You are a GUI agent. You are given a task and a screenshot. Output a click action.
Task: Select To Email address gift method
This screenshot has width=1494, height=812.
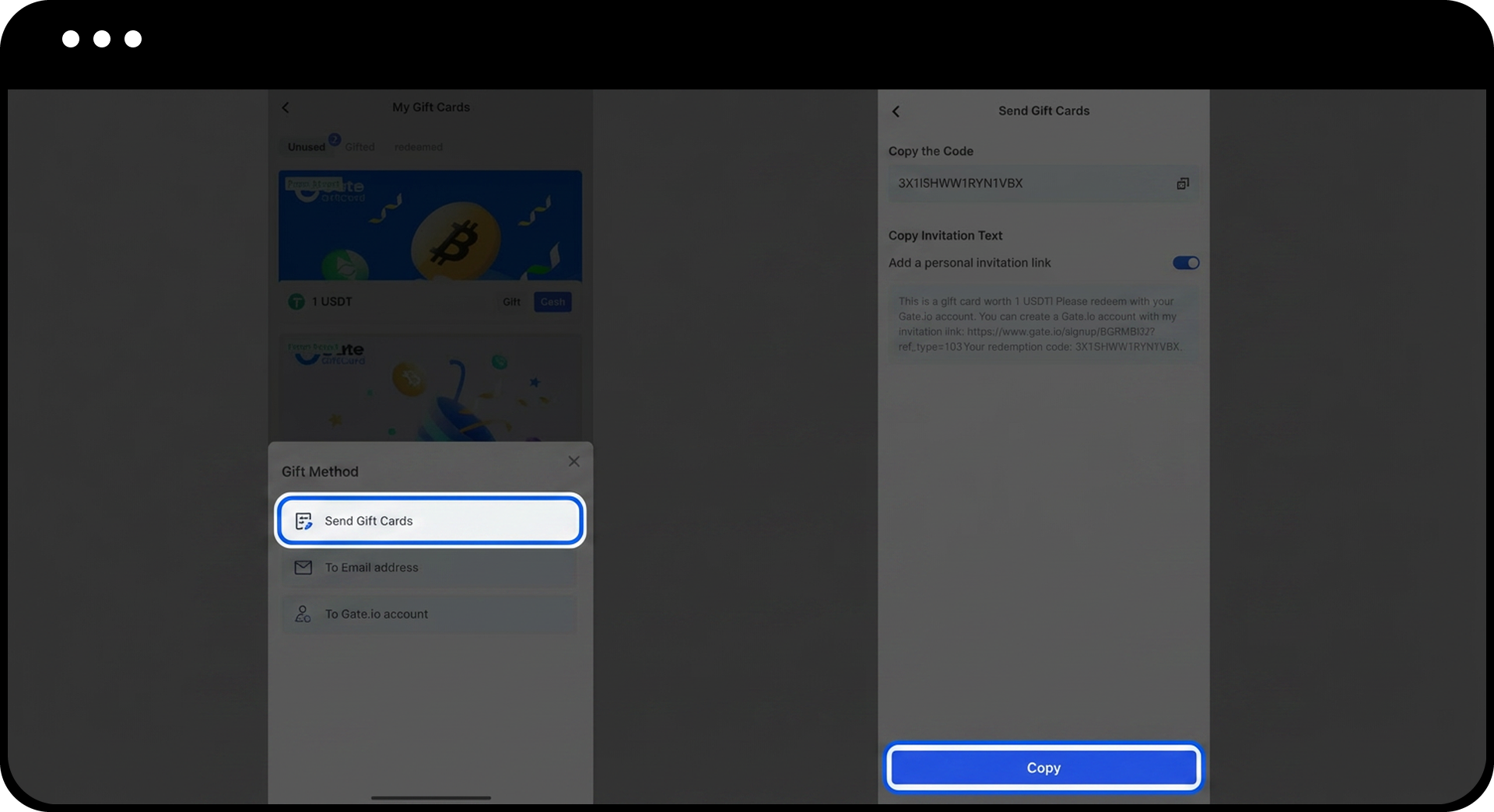(x=430, y=568)
